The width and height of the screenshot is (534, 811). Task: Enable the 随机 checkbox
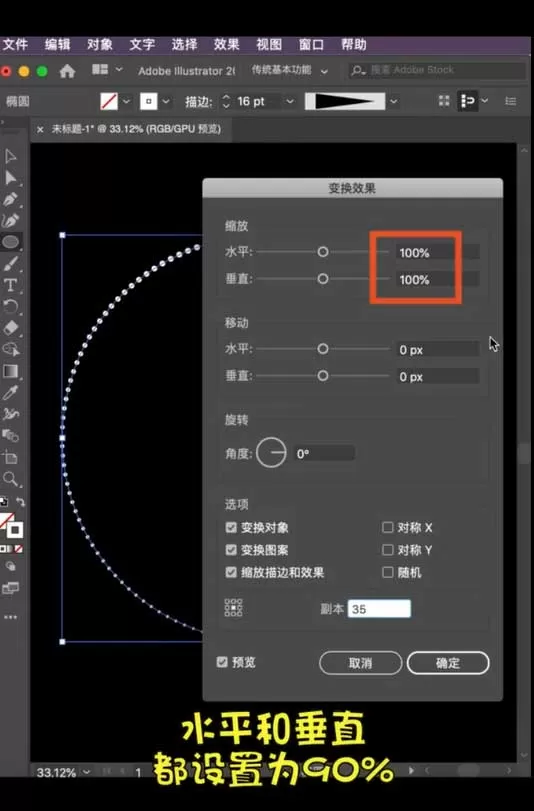click(x=388, y=572)
